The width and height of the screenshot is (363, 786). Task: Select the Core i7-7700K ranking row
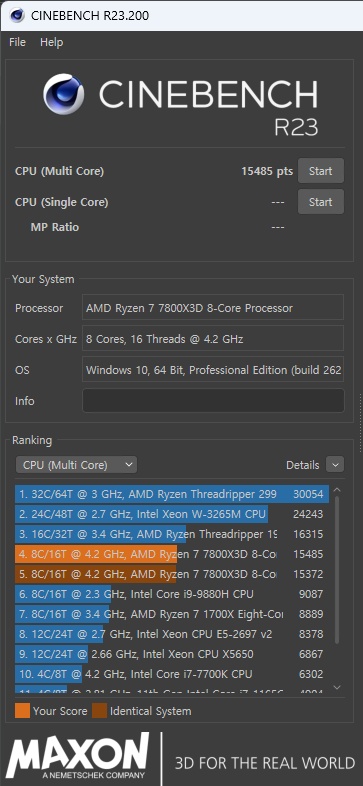click(172, 674)
